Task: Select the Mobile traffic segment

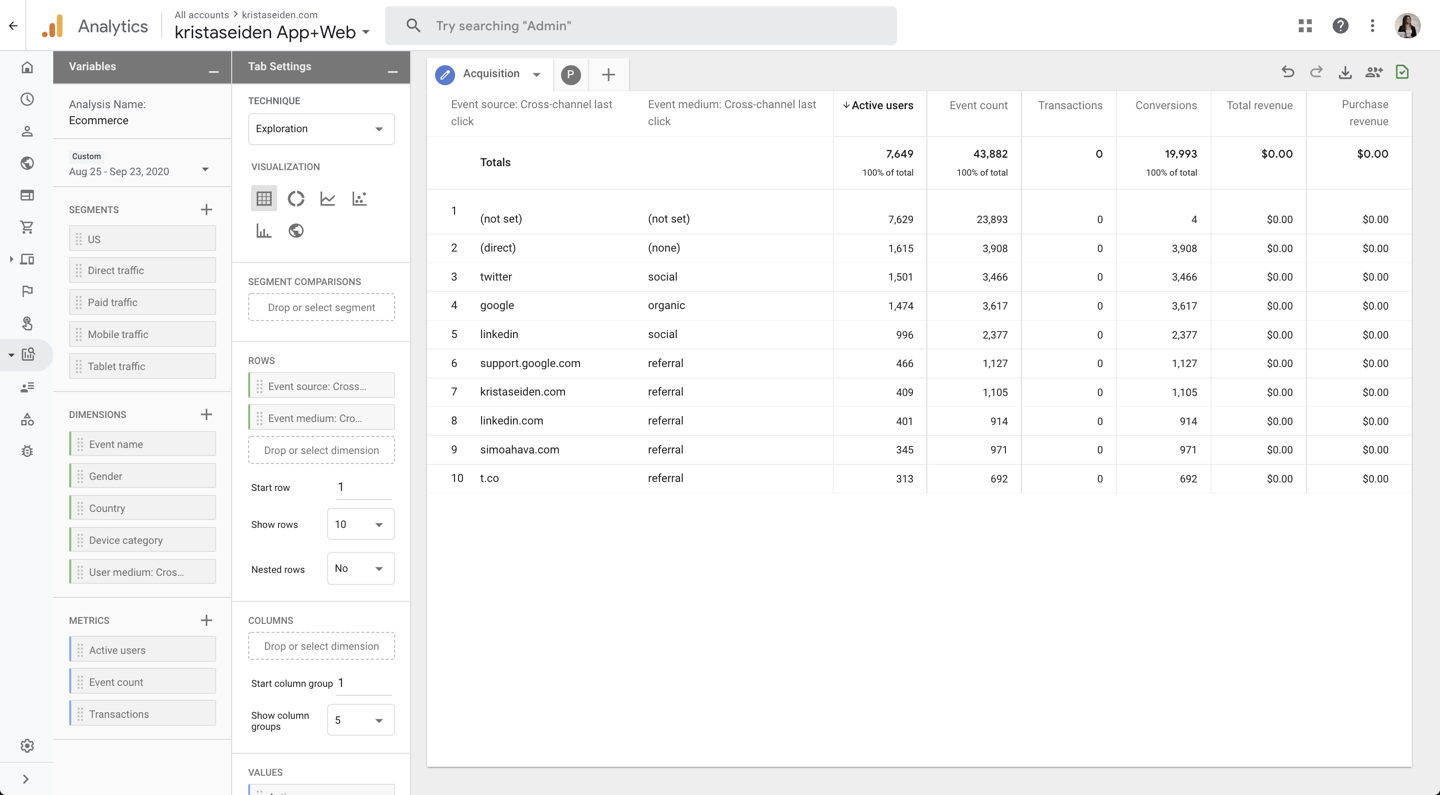Action: (142, 335)
